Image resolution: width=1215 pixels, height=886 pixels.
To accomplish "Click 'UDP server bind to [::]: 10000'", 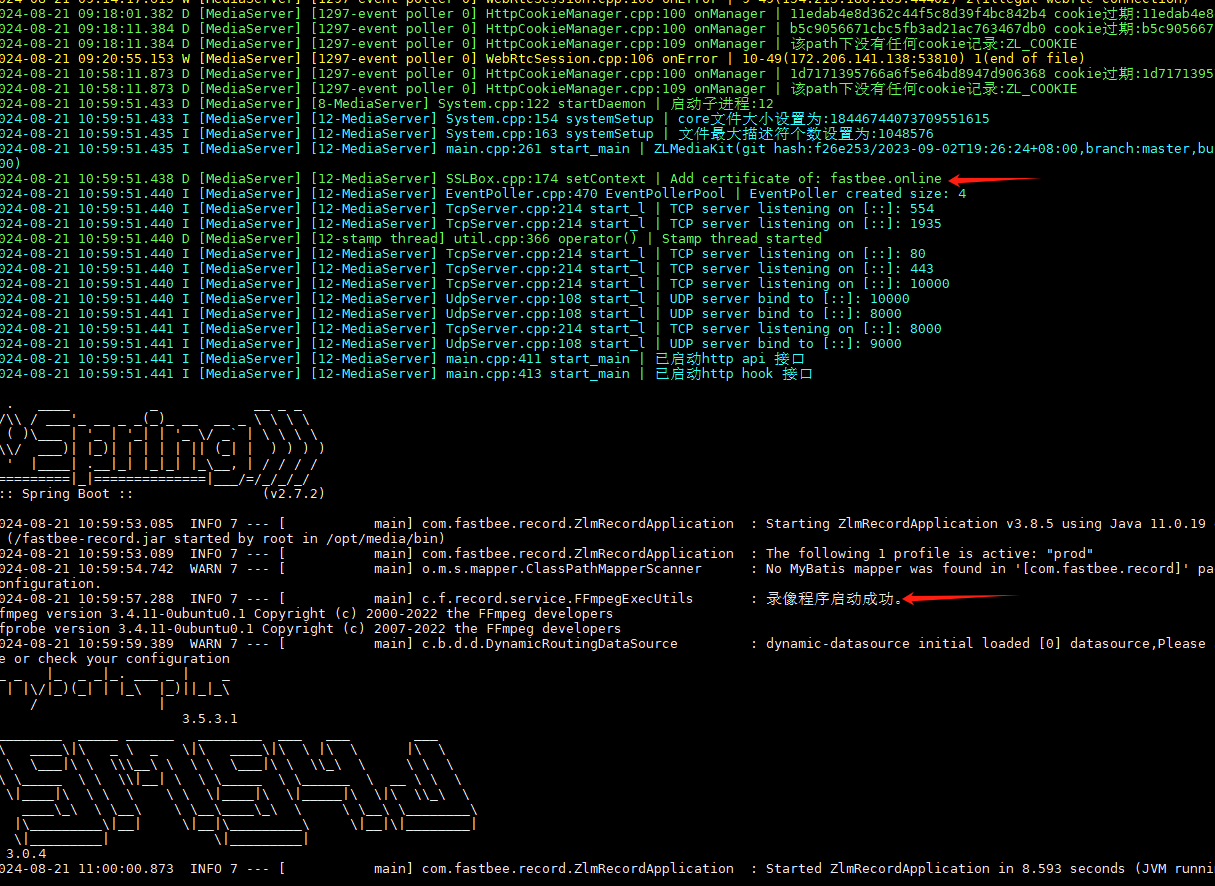I will point(790,299).
